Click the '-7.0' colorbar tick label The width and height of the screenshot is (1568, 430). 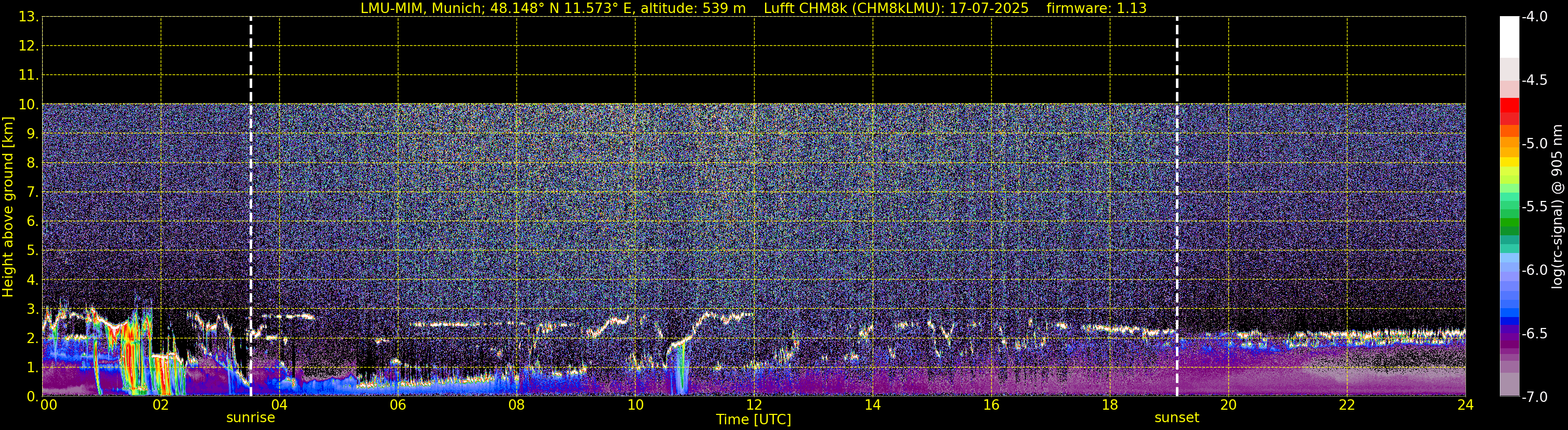1534,397
